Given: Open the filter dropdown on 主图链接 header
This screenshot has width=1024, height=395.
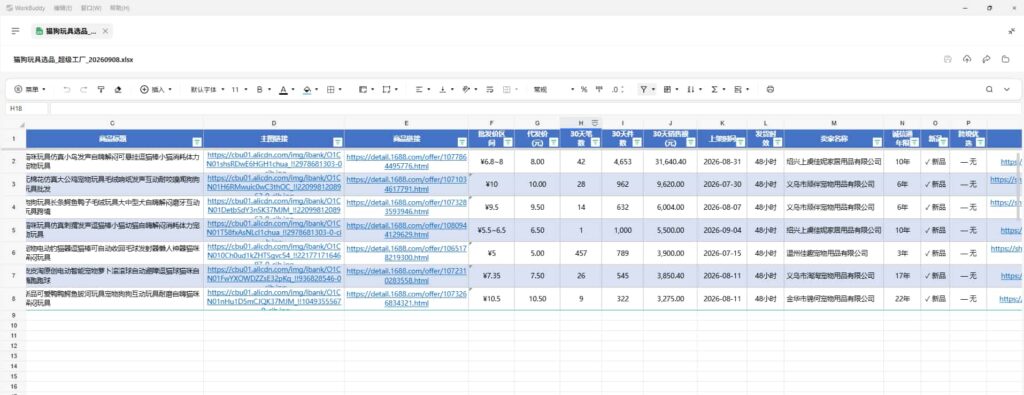Looking at the screenshot, I should [x=338, y=142].
